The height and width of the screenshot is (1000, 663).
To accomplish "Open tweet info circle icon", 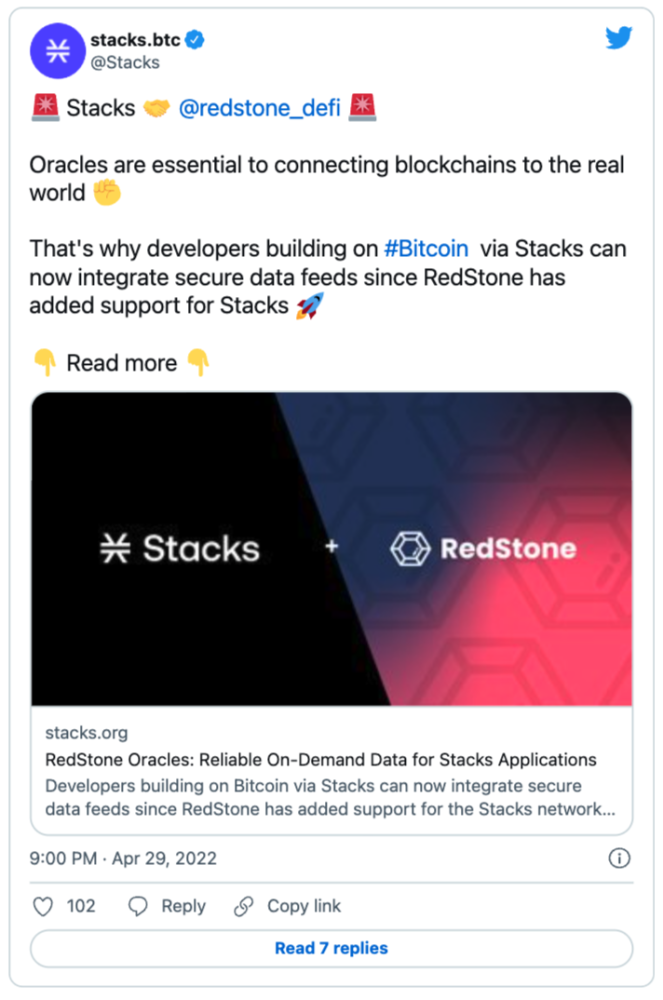I will tap(619, 858).
